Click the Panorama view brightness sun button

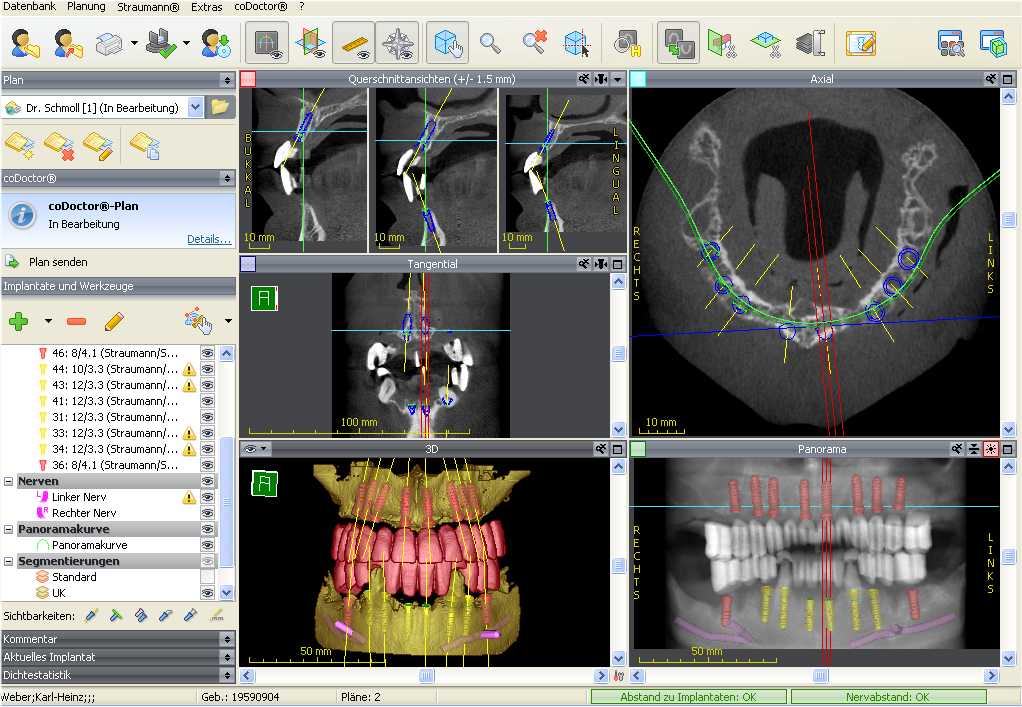[x=991, y=449]
